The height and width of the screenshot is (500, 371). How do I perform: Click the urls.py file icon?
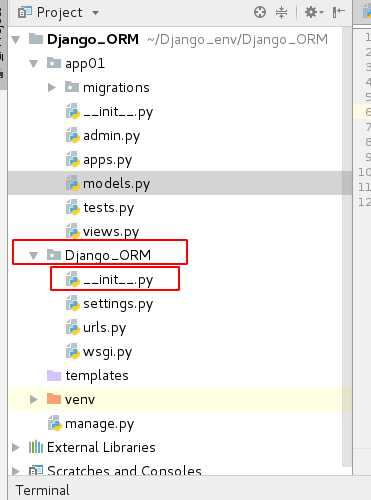pos(72,327)
